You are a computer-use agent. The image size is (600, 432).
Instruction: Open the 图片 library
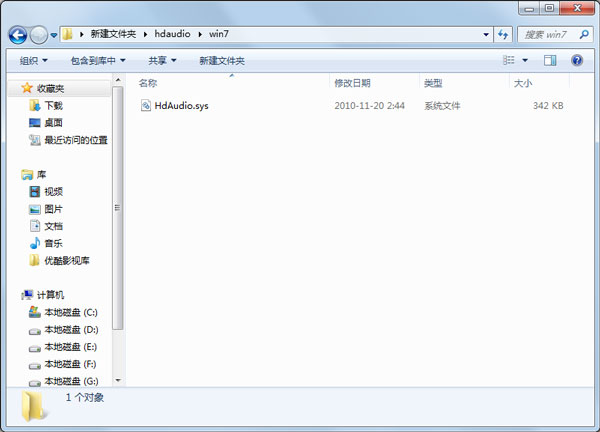point(54,209)
